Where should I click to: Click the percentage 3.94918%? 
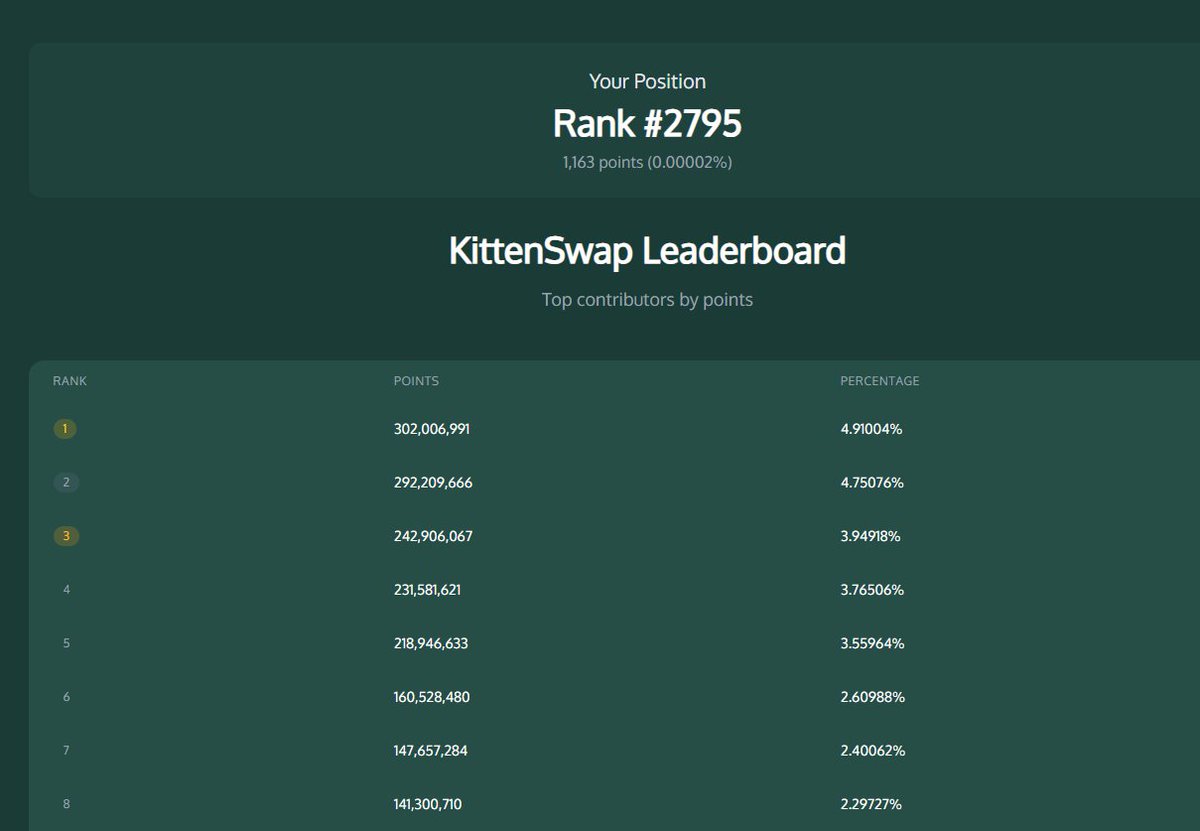pyautogui.click(x=870, y=536)
